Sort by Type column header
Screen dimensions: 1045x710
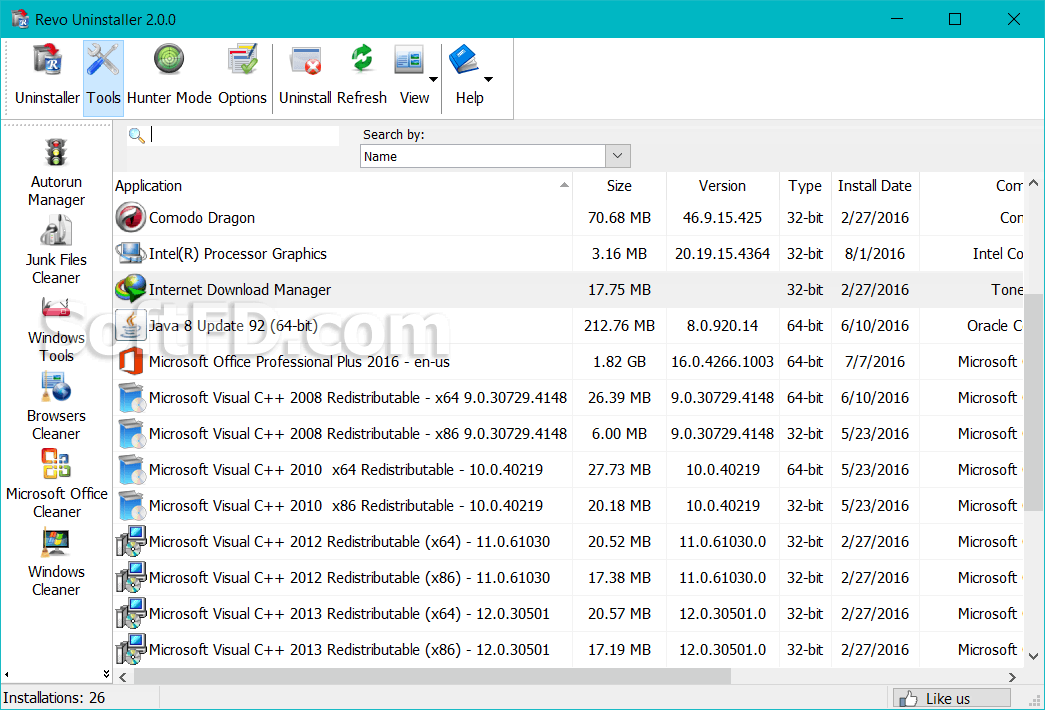(805, 186)
